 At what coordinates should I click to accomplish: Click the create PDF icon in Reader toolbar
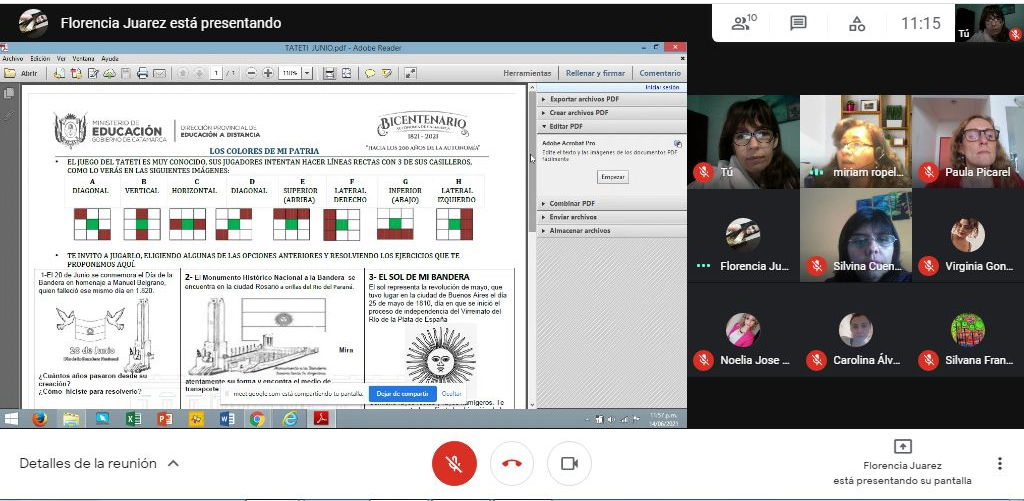(76, 74)
